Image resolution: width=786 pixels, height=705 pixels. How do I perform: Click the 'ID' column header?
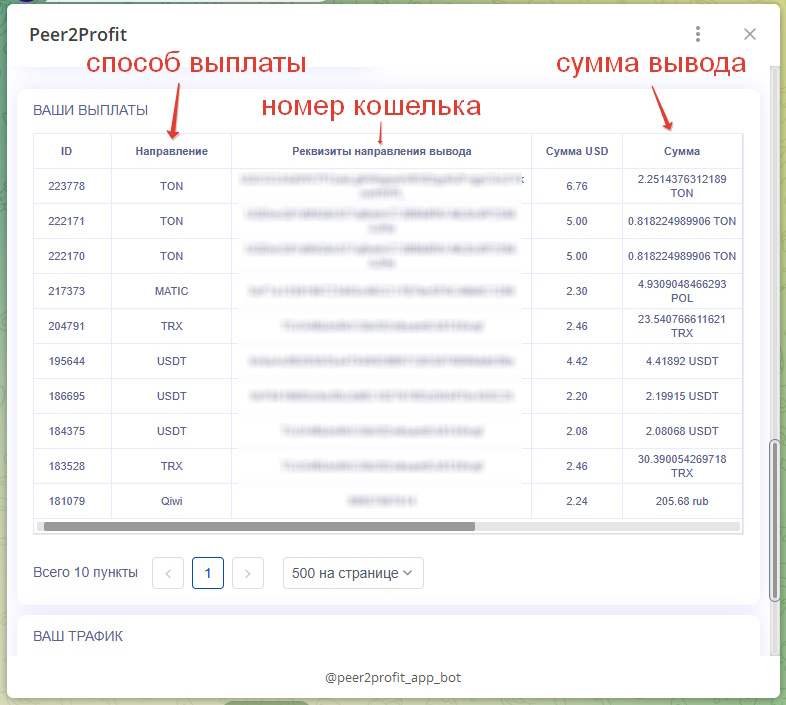[67, 151]
